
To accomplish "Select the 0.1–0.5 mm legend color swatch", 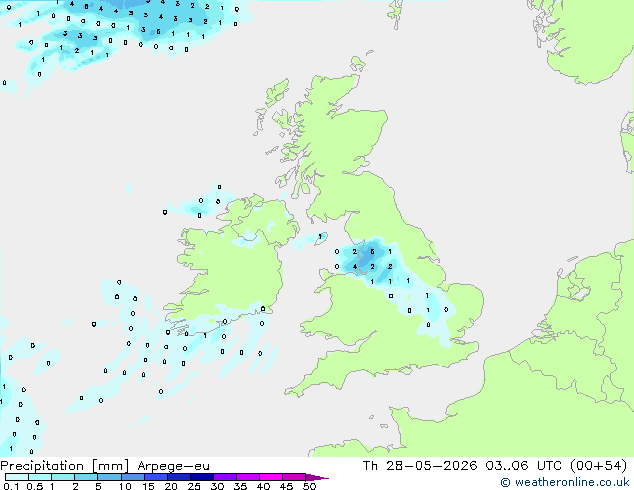I will coord(17,477).
